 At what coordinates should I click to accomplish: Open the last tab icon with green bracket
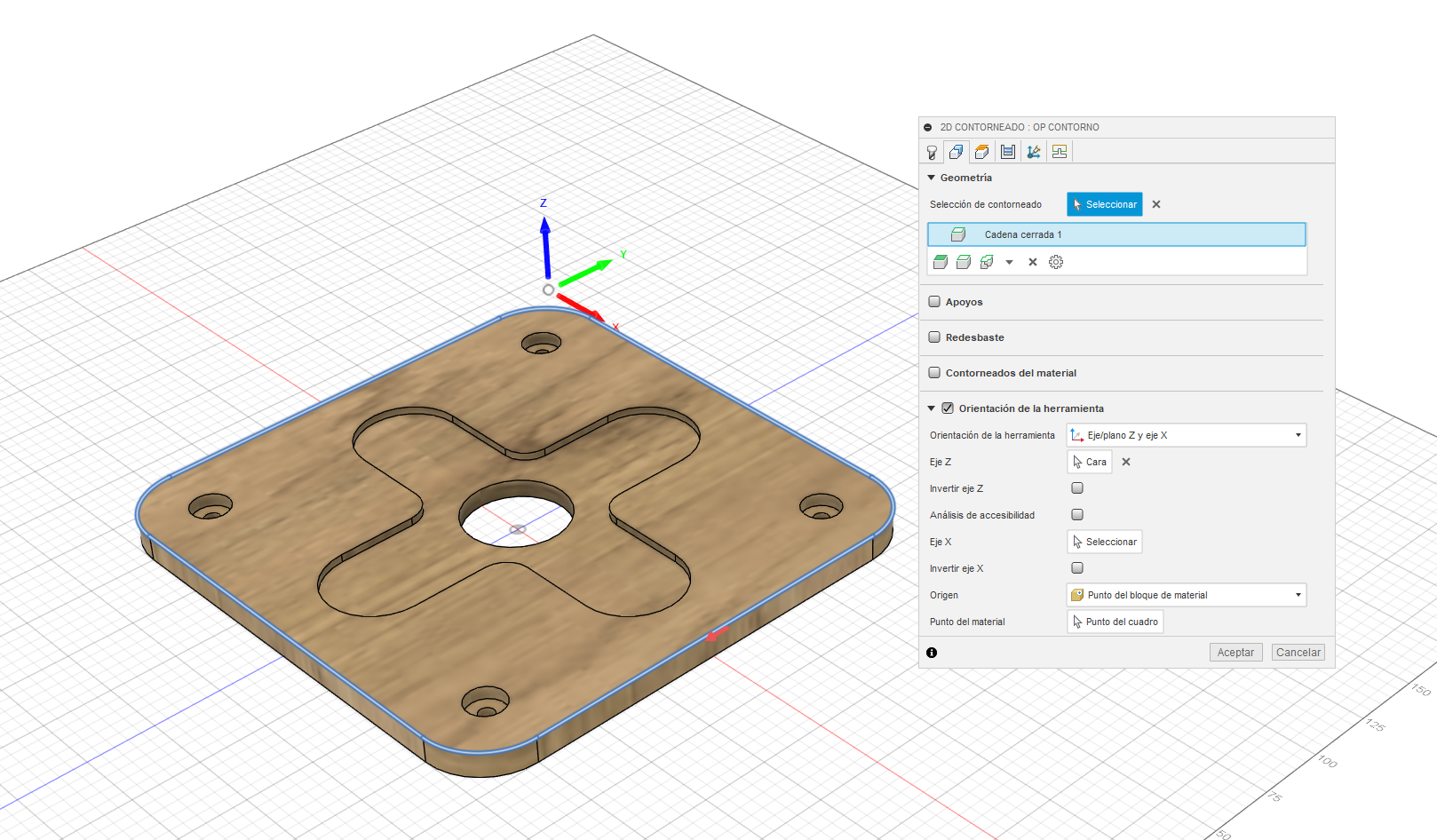click(x=1060, y=152)
